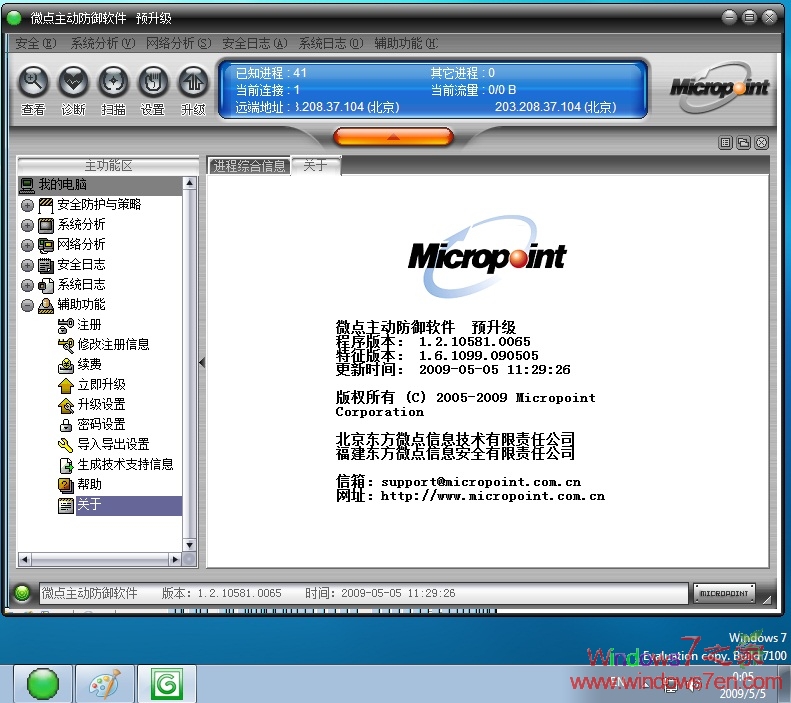Click the 网络分析 computers icon
The image size is (791, 703).
[46, 246]
